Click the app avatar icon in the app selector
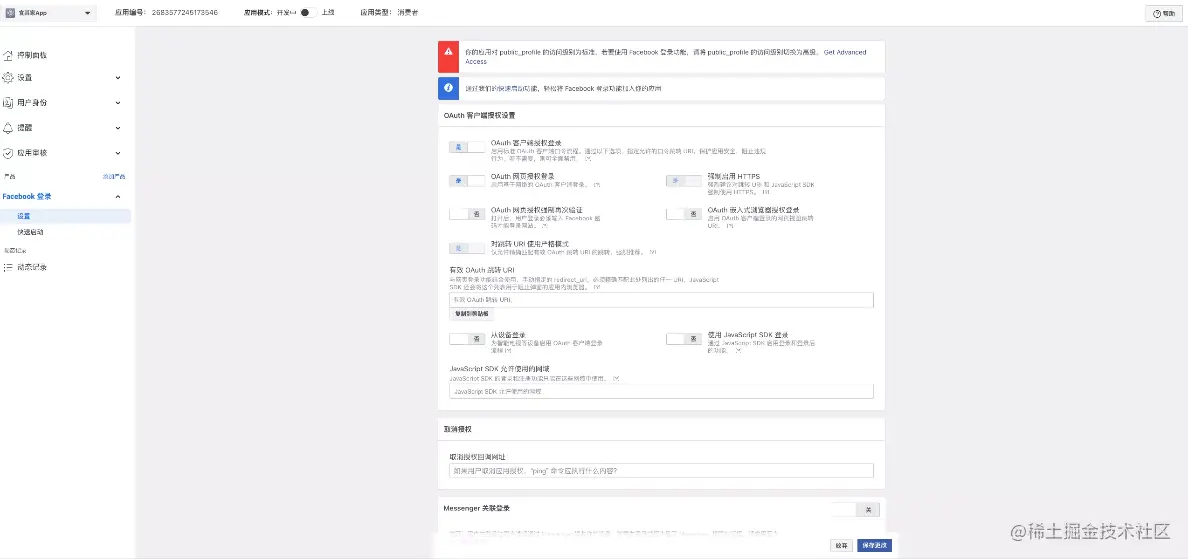 point(11,13)
